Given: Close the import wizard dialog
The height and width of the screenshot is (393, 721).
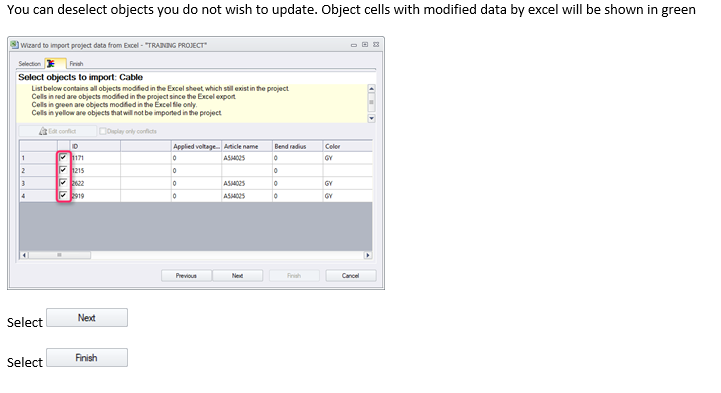Looking at the screenshot, I should 376,45.
